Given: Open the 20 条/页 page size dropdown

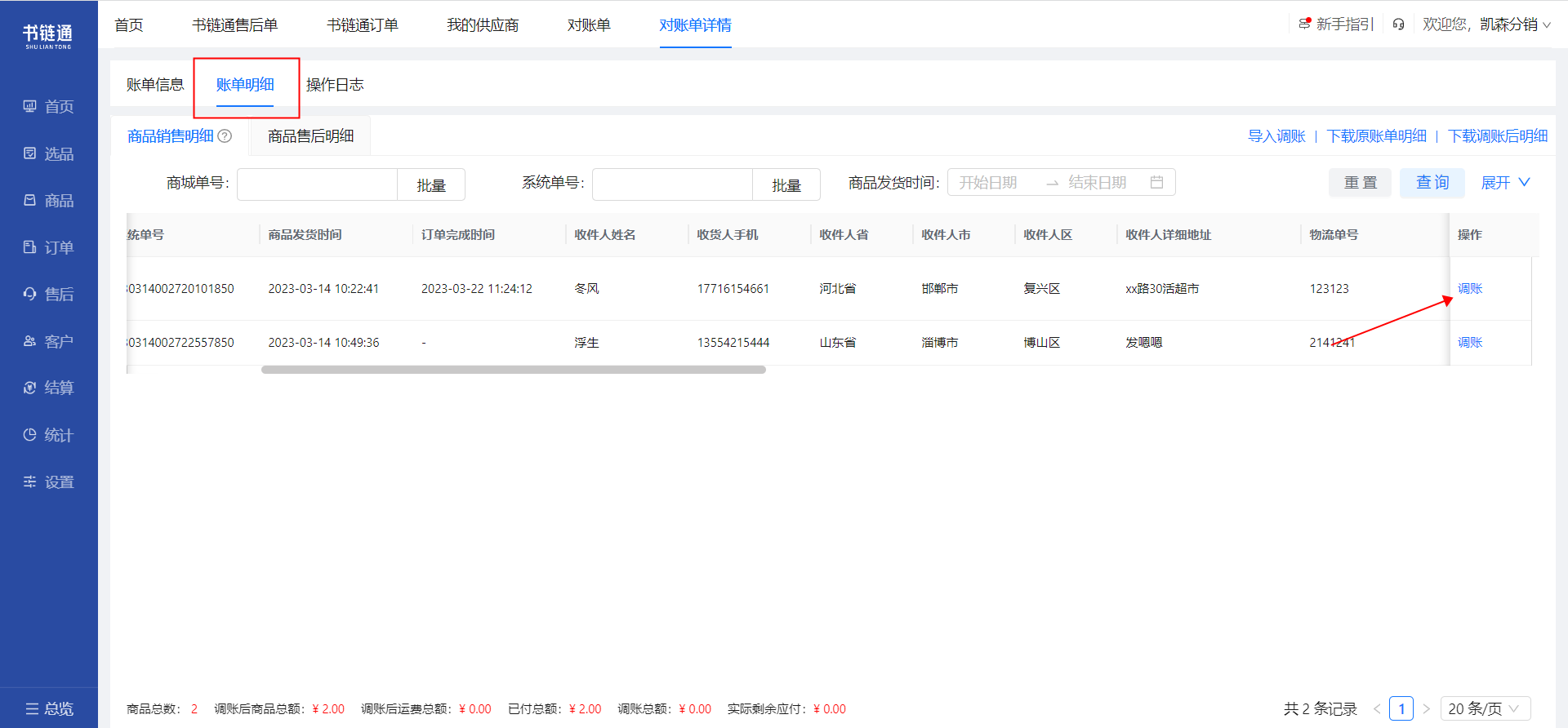Looking at the screenshot, I should [1486, 708].
